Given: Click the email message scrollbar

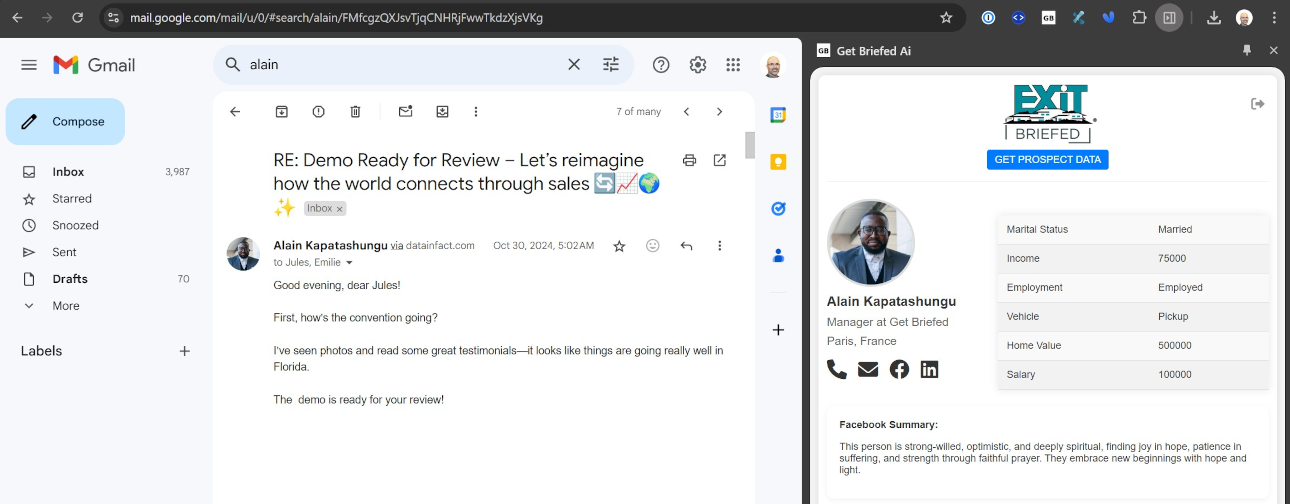Looking at the screenshot, I should click(x=750, y=145).
